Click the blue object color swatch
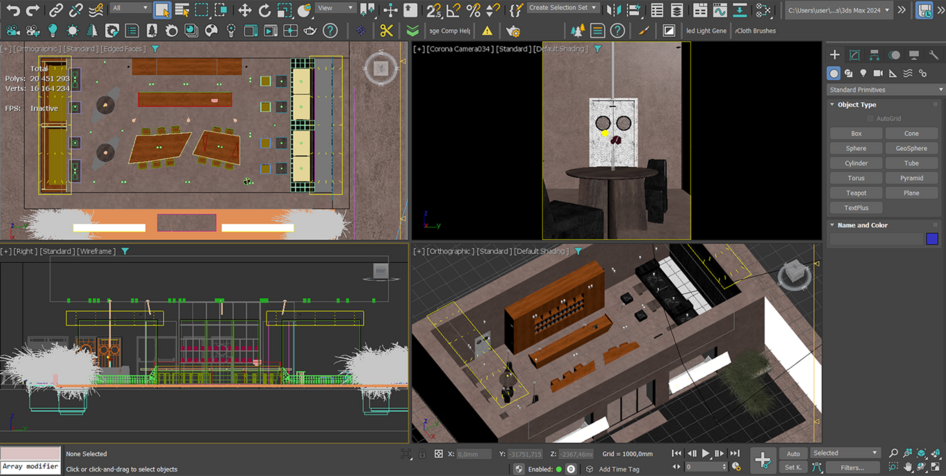 coord(932,239)
